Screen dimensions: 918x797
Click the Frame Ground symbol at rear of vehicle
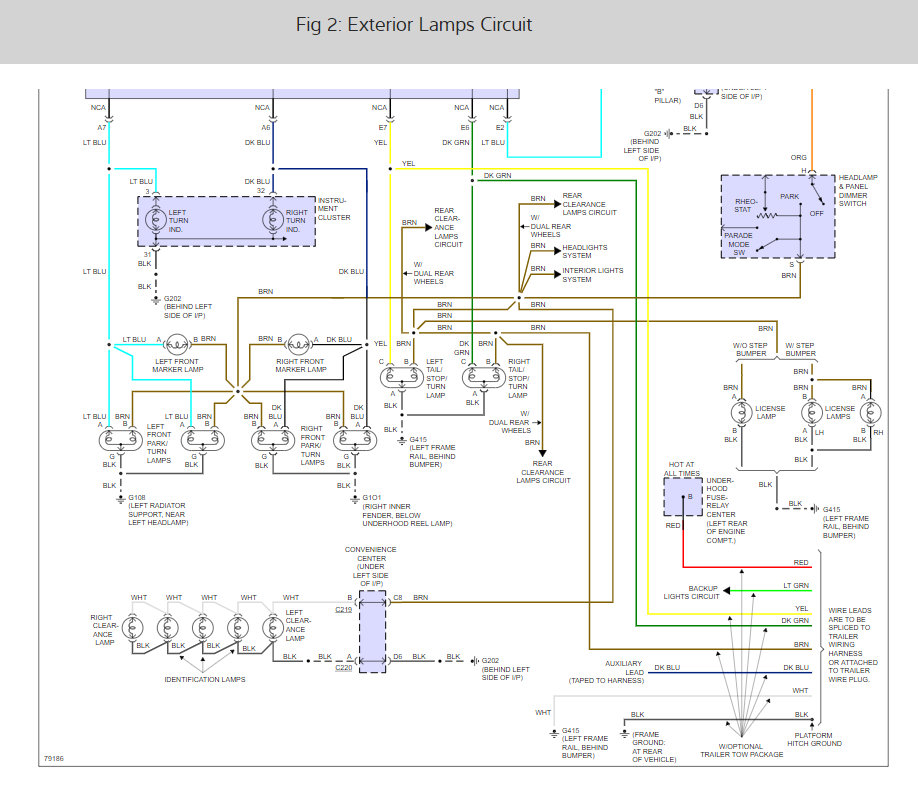tap(625, 733)
